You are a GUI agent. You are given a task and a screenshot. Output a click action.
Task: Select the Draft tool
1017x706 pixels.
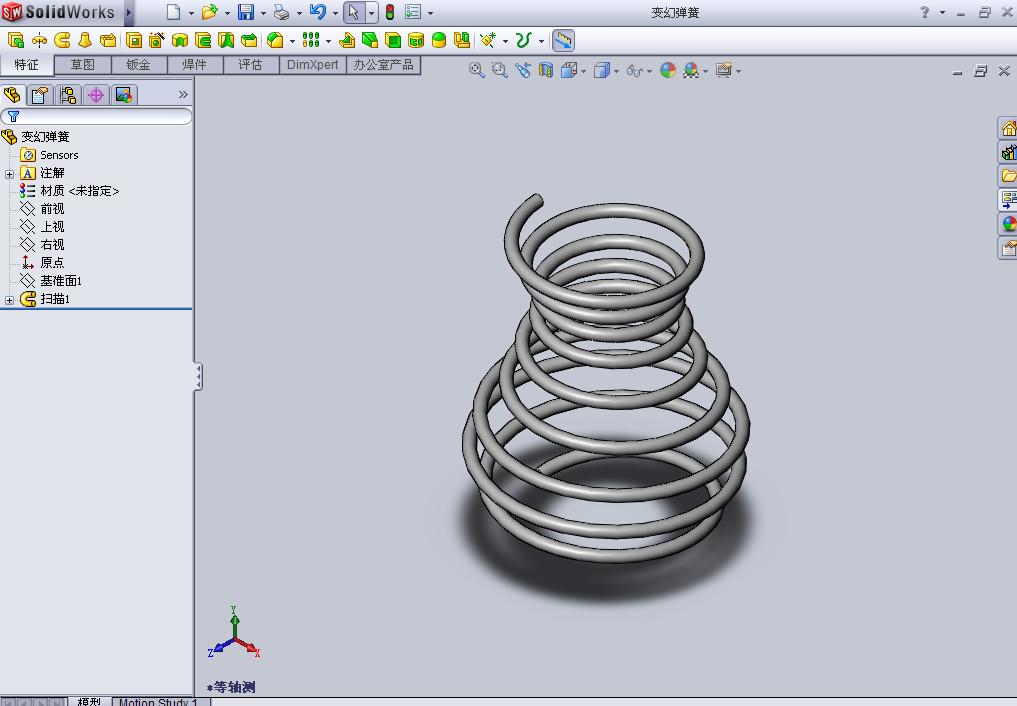point(370,40)
